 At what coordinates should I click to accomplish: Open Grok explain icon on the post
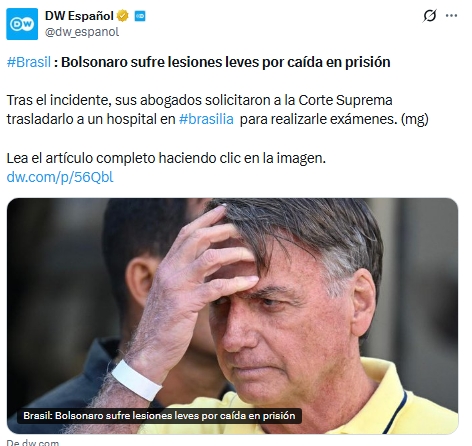430,15
